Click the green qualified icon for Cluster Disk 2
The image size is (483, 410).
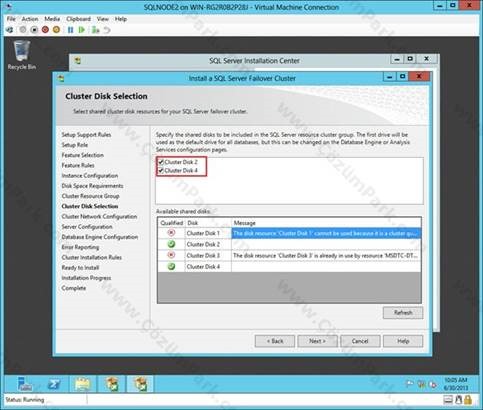[x=171, y=244]
